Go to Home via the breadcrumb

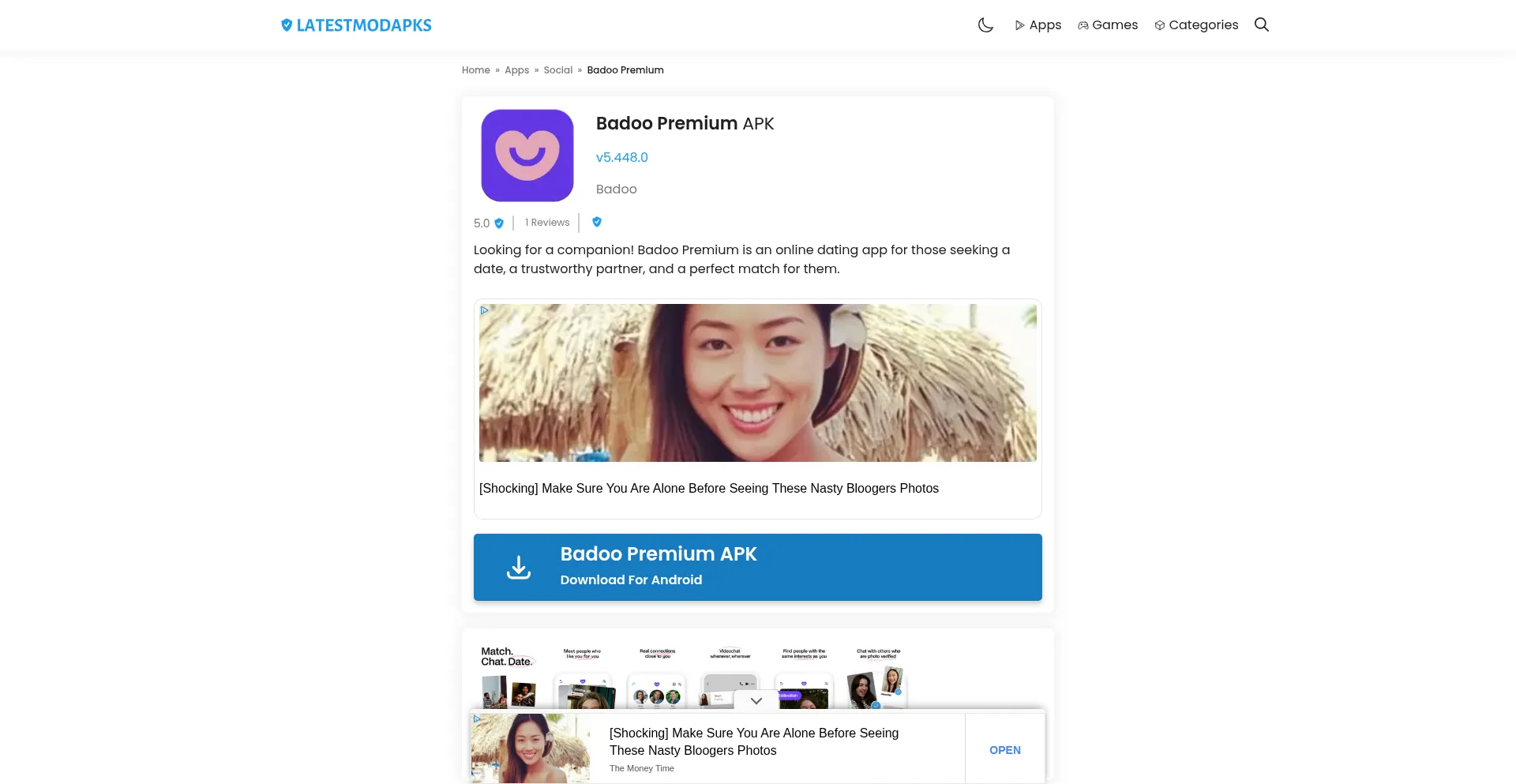[x=475, y=69]
